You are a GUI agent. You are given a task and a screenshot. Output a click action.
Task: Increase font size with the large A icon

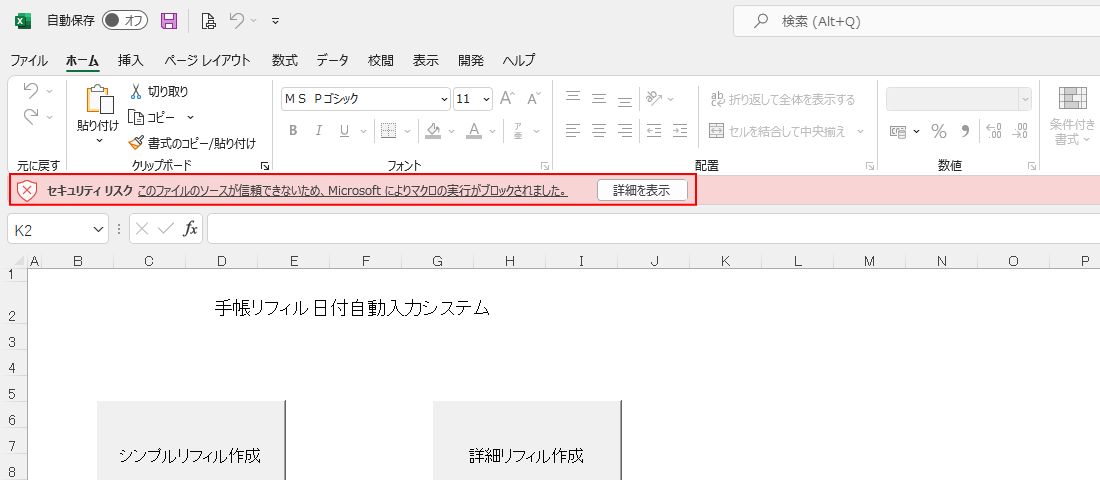507,98
